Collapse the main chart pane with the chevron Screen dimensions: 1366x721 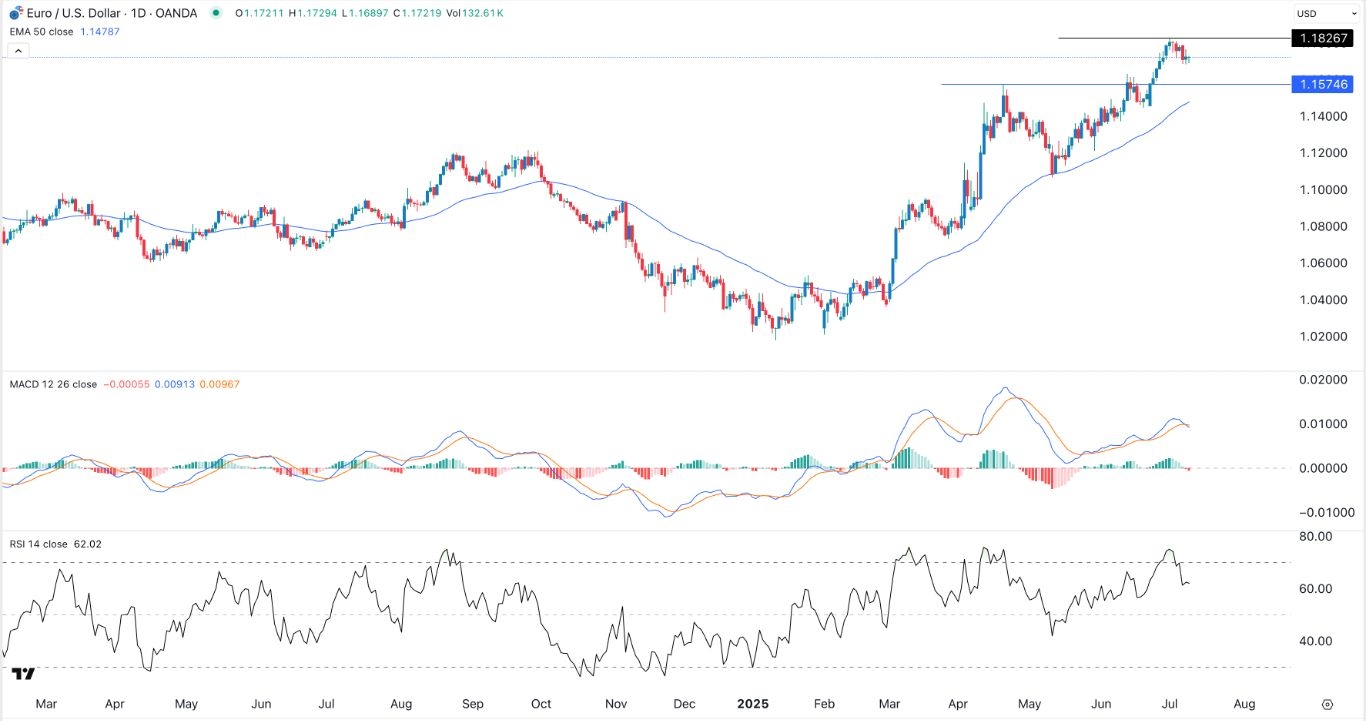click(x=17, y=50)
